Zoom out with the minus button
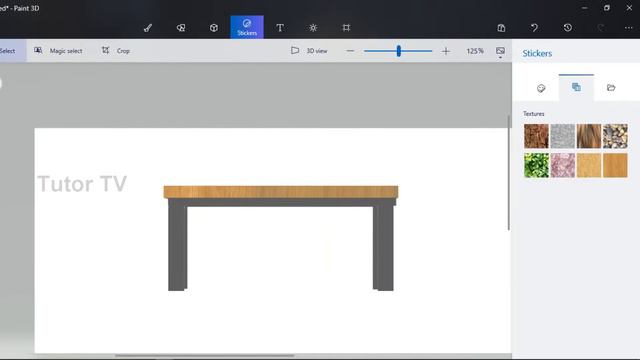 click(350, 51)
